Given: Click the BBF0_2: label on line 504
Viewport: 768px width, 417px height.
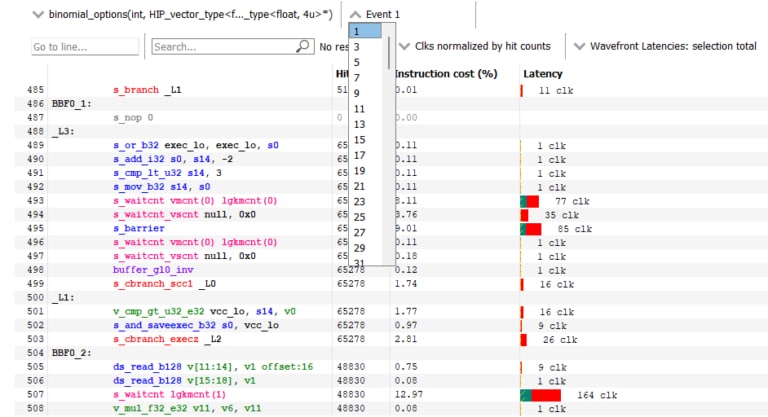Looking at the screenshot, I should 72,353.
